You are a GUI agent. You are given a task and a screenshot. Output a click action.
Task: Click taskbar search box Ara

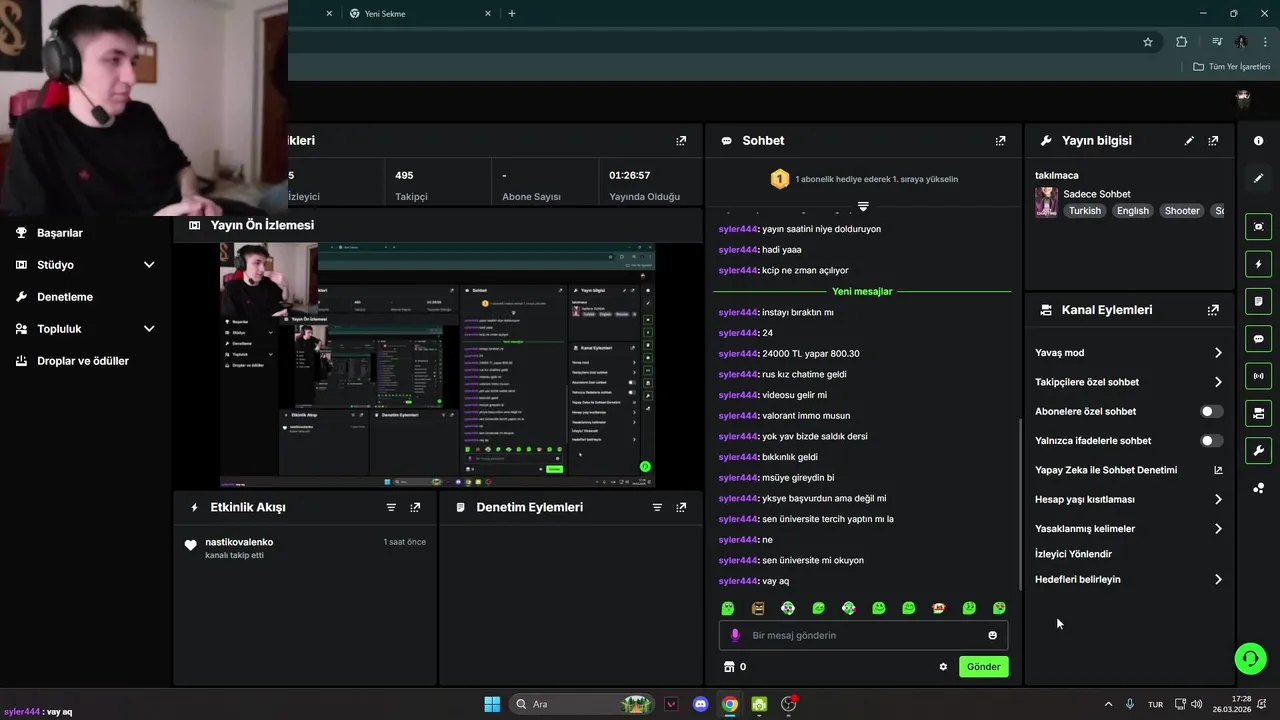pos(583,704)
